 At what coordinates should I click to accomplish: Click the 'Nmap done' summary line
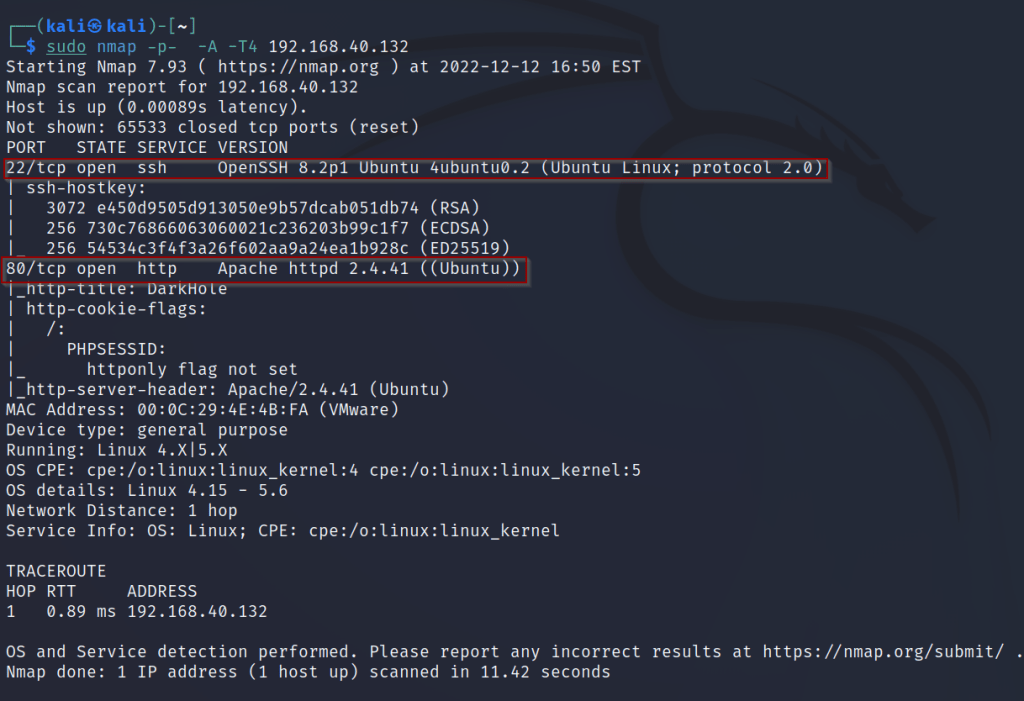coord(308,672)
